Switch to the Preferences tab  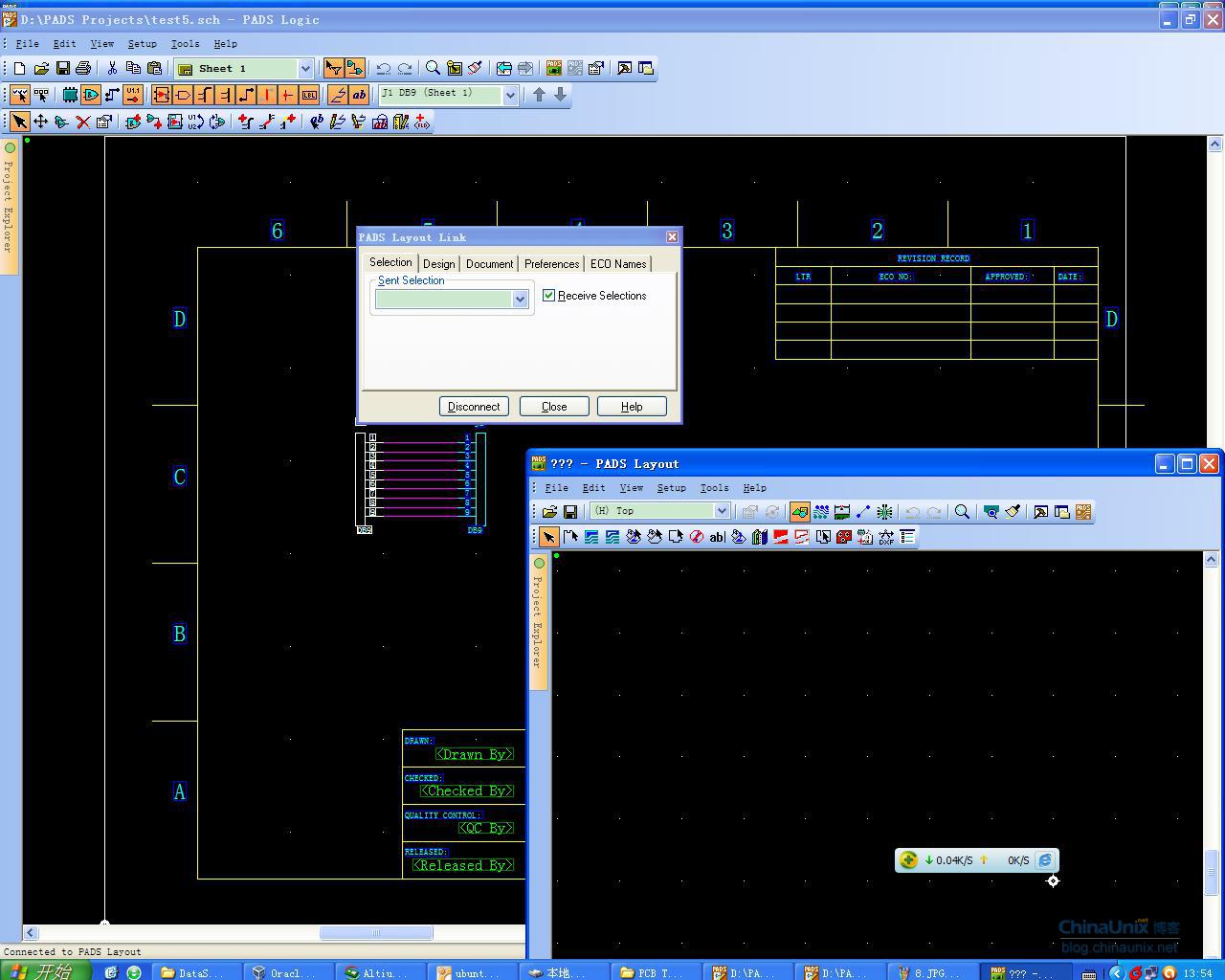click(x=551, y=264)
